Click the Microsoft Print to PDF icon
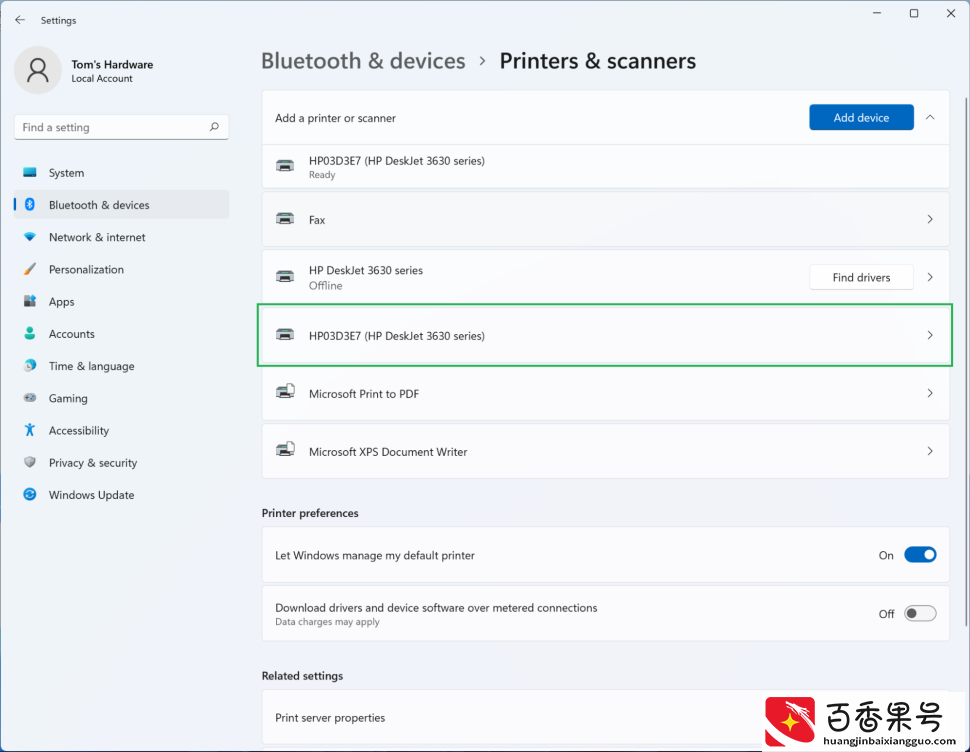The height and width of the screenshot is (752, 970). (x=285, y=391)
